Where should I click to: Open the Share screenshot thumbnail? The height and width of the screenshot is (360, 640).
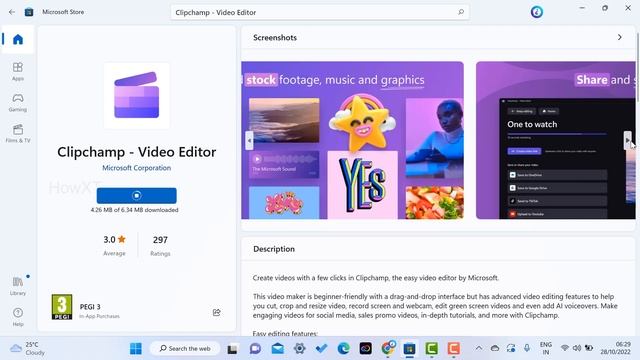[556, 140]
